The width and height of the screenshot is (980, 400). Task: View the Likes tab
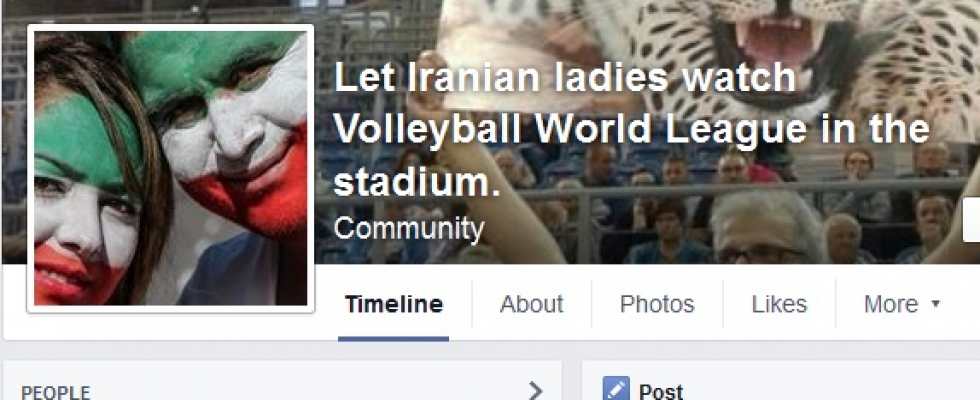779,304
